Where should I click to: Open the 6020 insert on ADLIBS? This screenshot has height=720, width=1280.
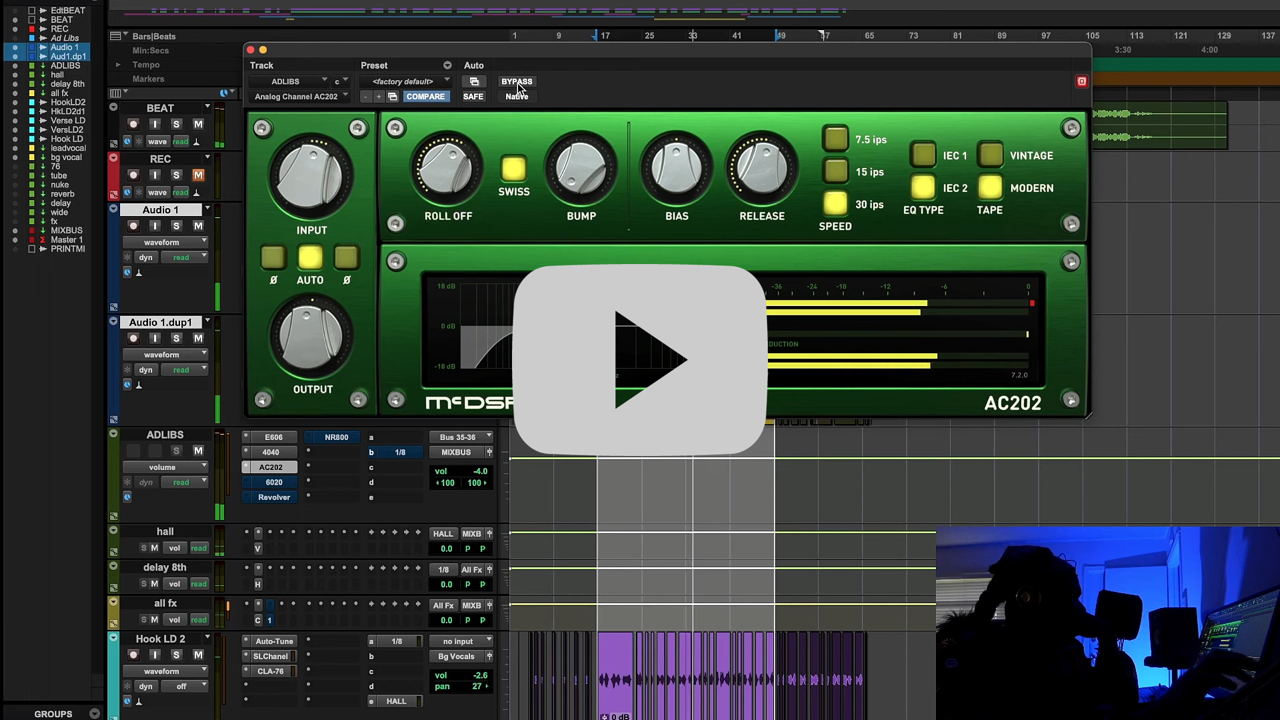(x=273, y=482)
